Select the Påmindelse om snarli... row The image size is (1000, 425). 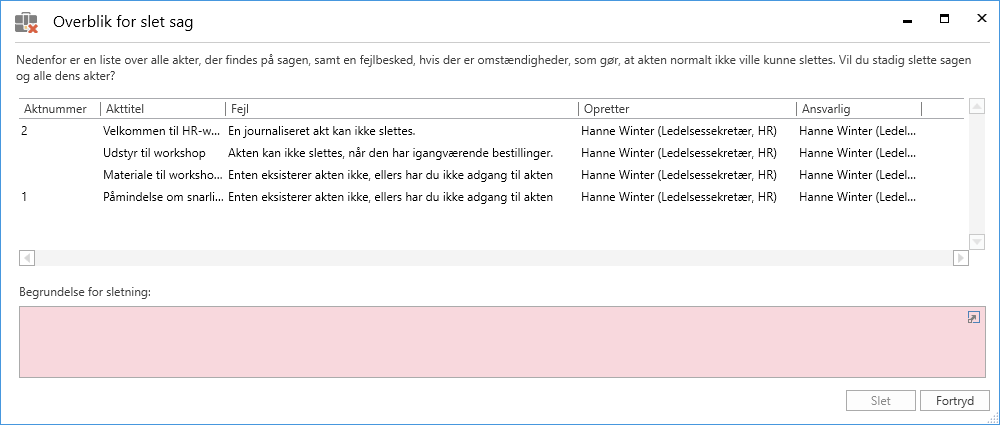[160, 196]
